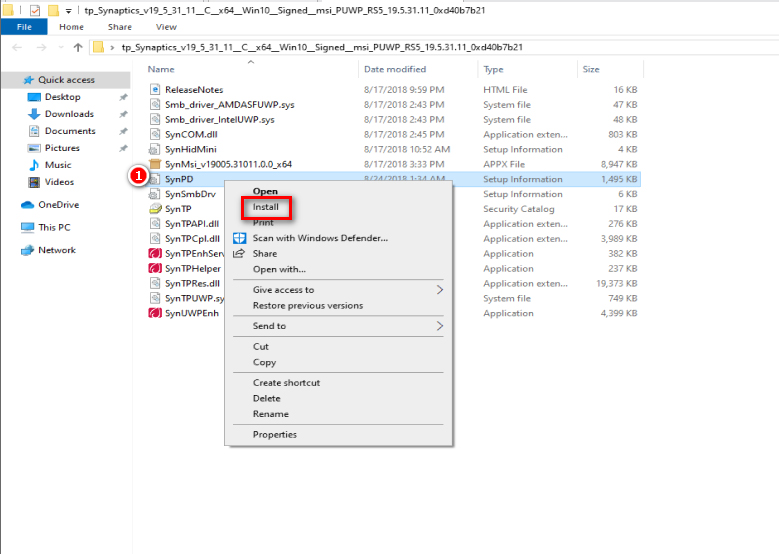
Task: Sort files by Type column header
Action: [493, 69]
